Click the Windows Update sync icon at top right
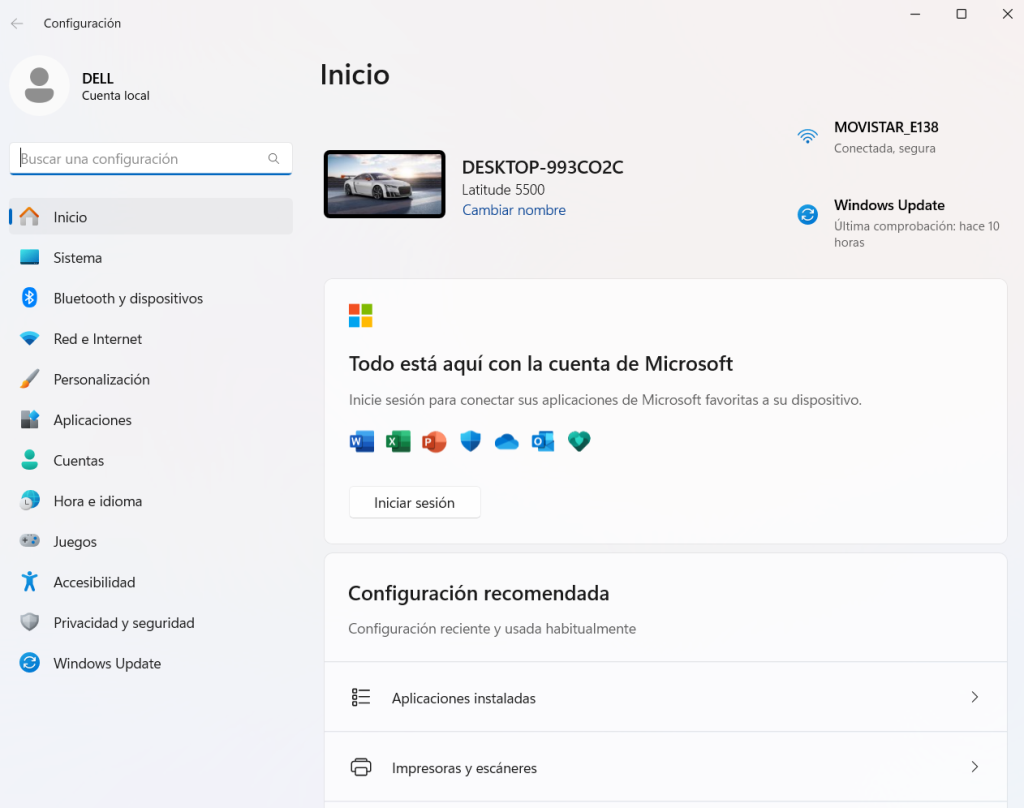 coord(808,214)
